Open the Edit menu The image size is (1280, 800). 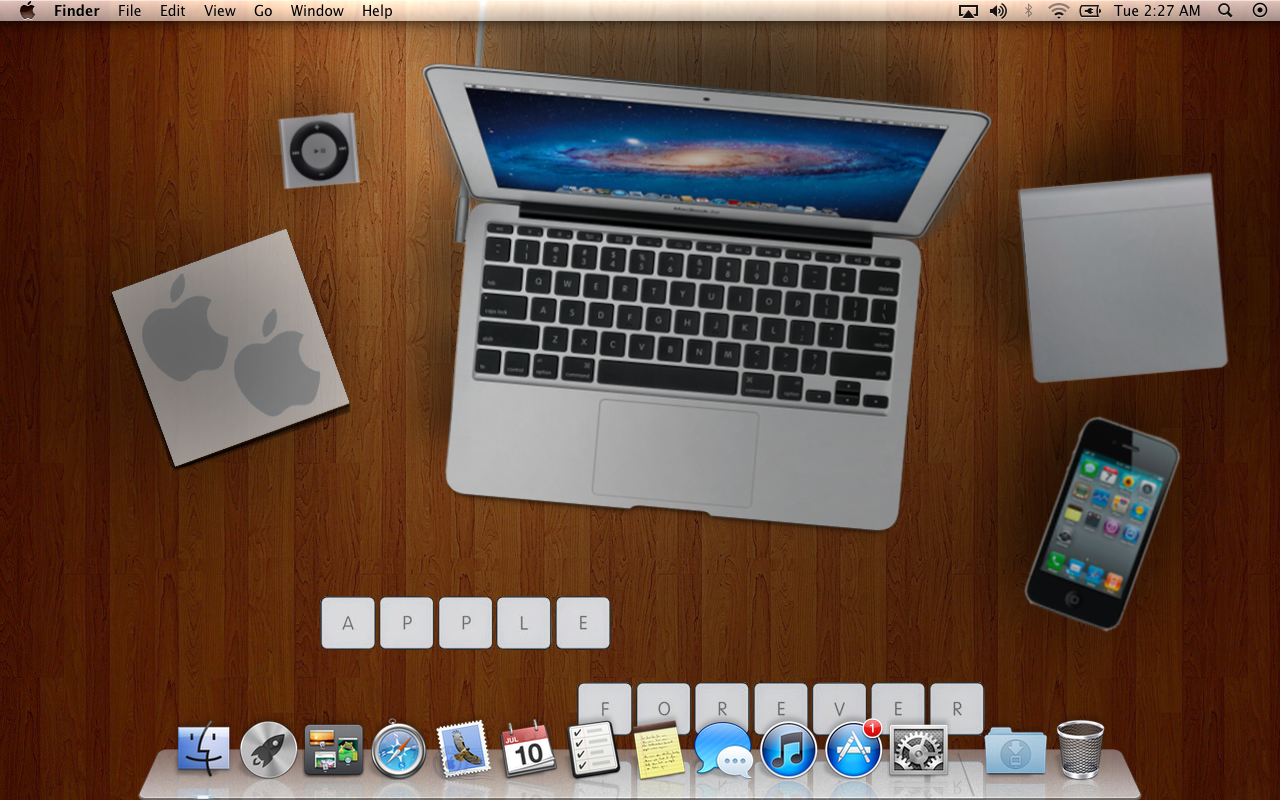click(173, 11)
